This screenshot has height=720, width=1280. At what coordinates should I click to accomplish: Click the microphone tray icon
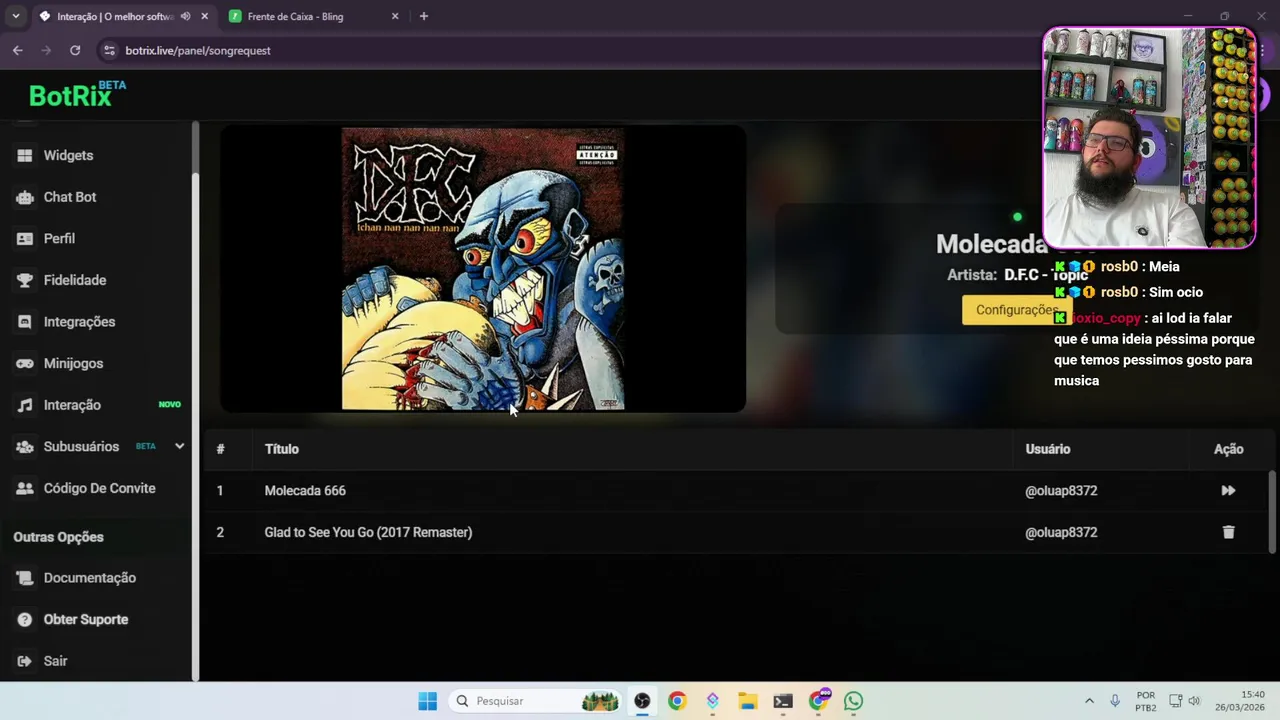[x=1115, y=701]
